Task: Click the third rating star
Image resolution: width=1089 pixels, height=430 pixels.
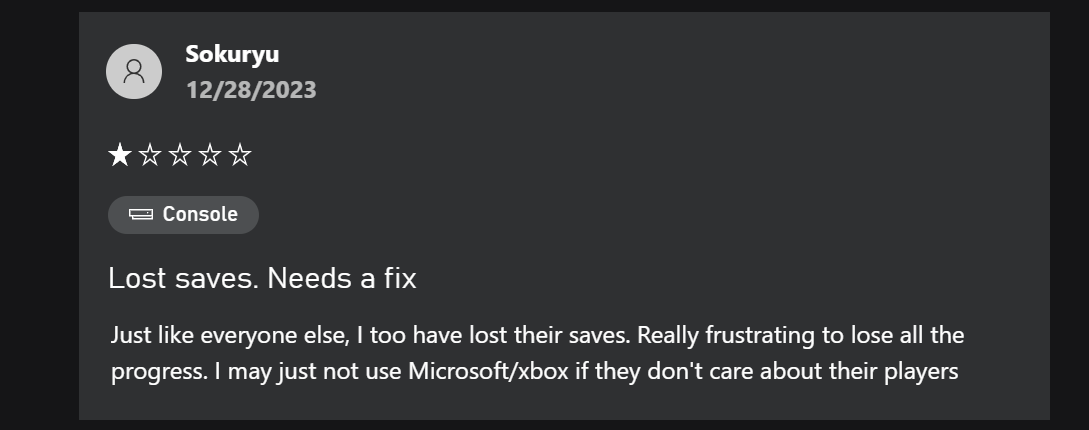Action: 180,155
